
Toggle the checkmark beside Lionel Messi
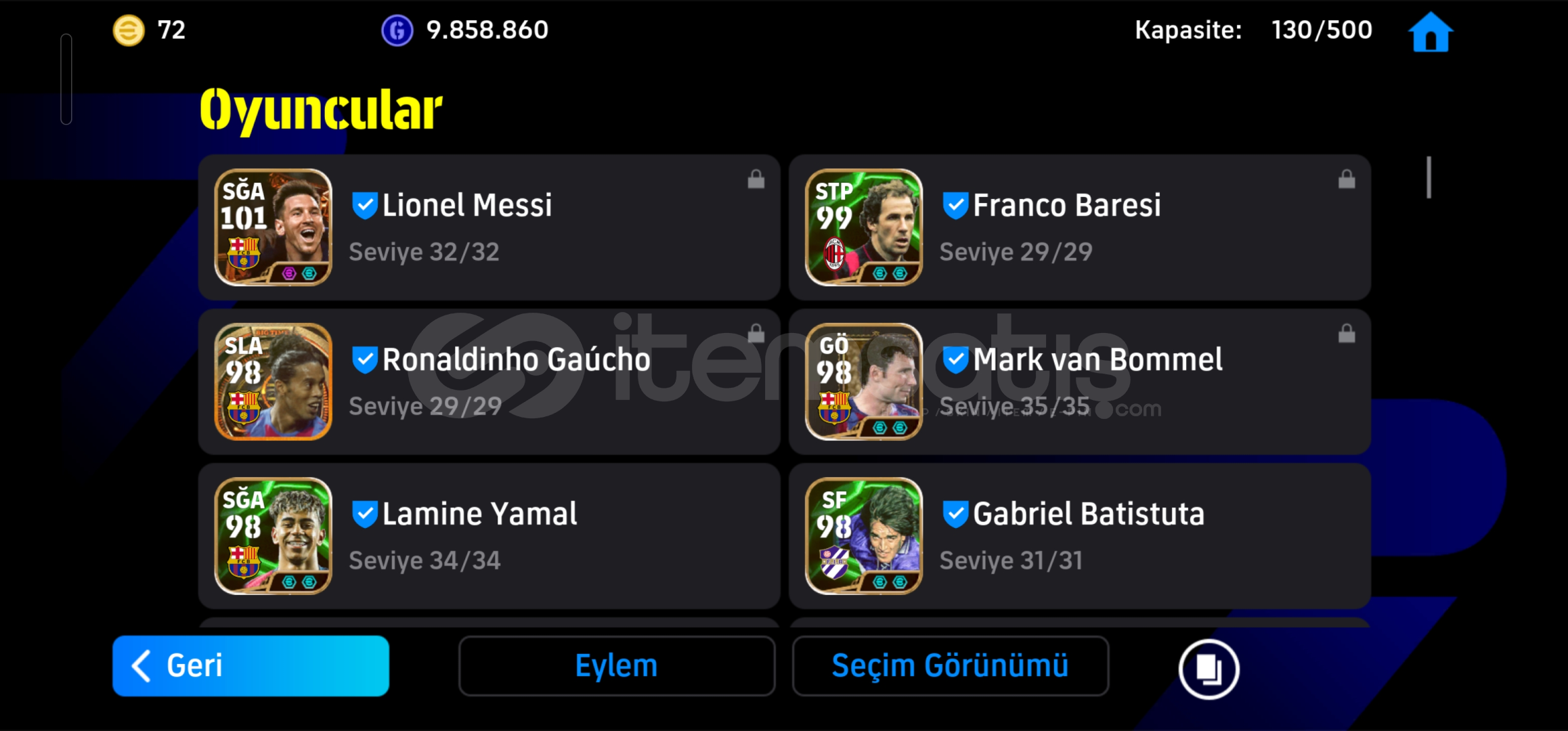(365, 205)
